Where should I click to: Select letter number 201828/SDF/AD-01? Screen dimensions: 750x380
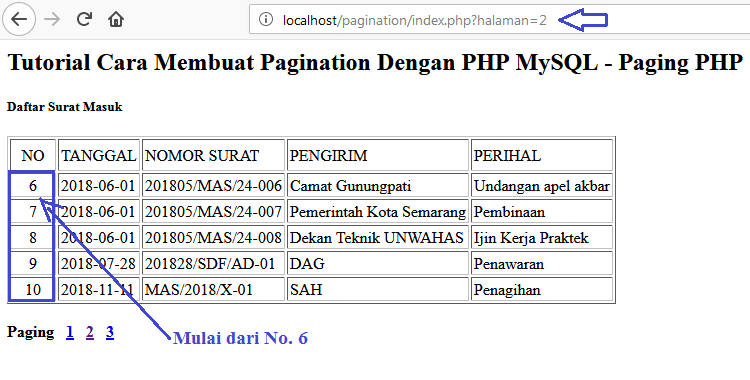pos(213,264)
